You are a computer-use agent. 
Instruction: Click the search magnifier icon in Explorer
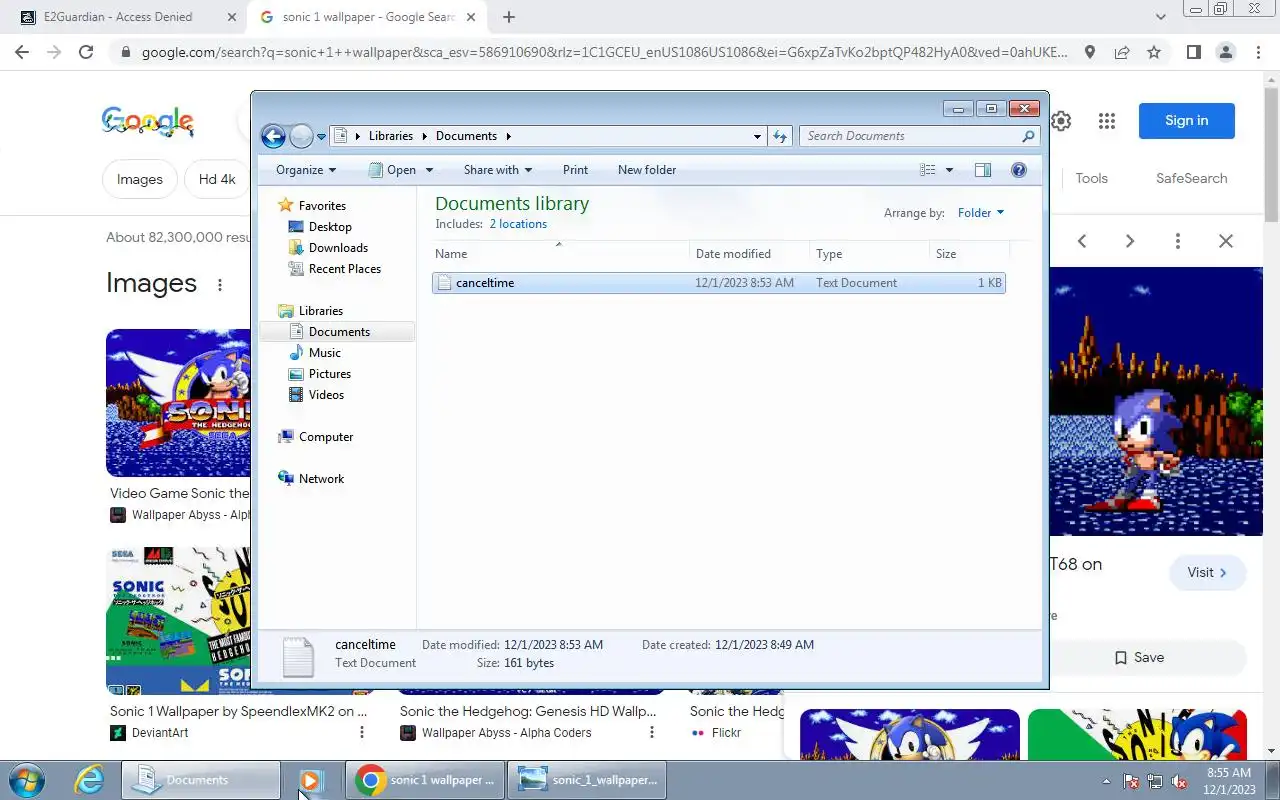pyautogui.click(x=1028, y=136)
